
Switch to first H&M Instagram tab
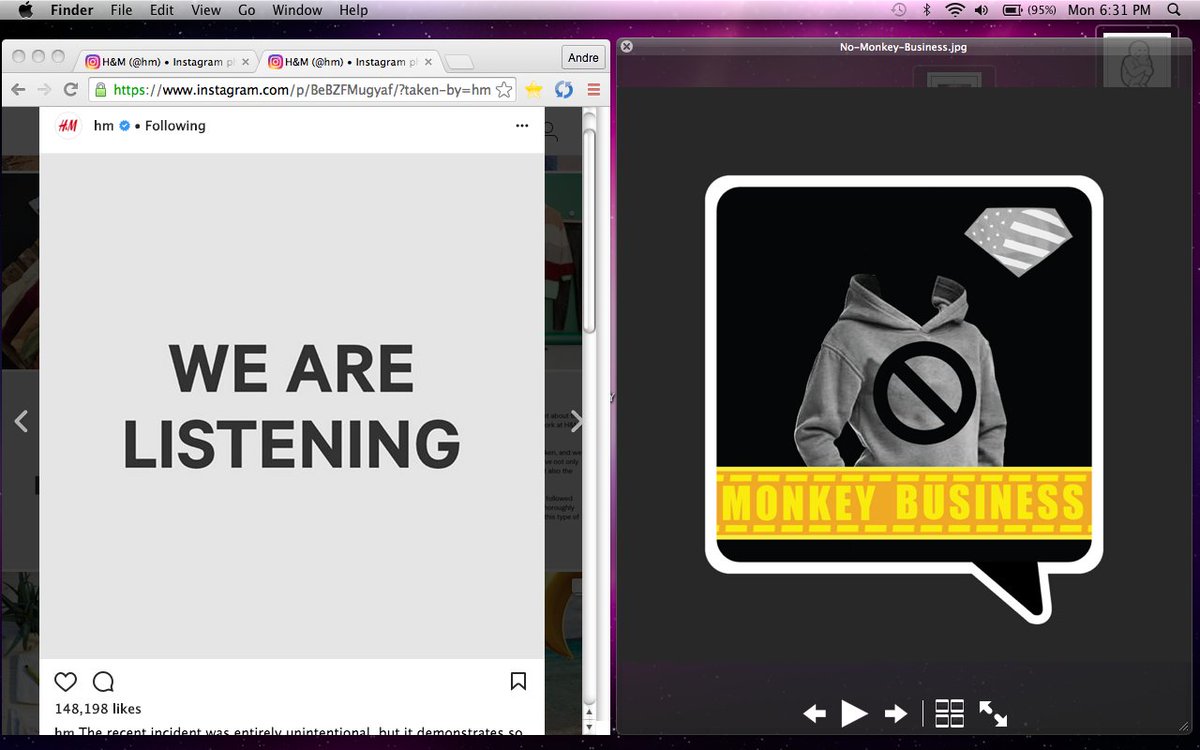tap(167, 61)
